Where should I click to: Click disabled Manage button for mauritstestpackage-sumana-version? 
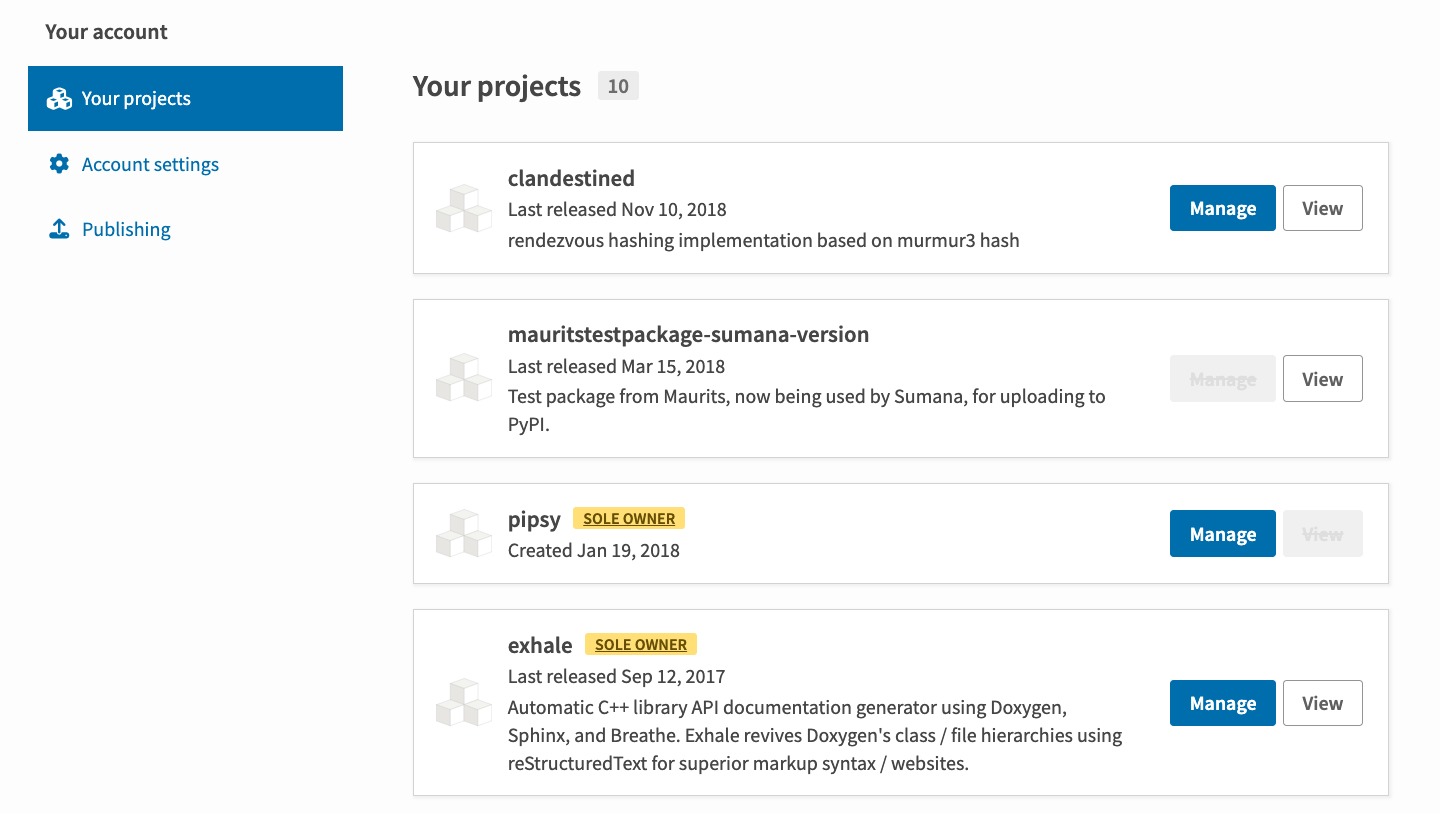coord(1223,379)
